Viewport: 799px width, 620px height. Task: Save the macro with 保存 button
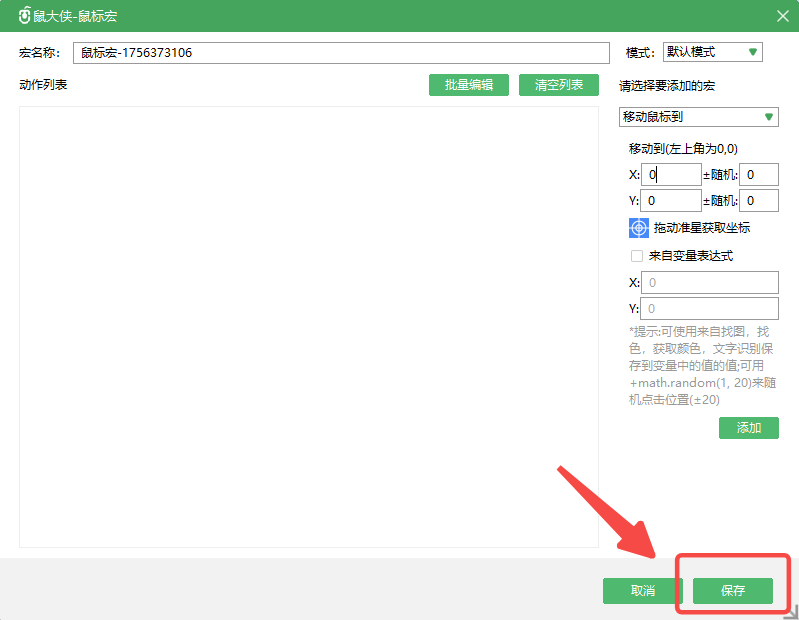pyautogui.click(x=732, y=591)
